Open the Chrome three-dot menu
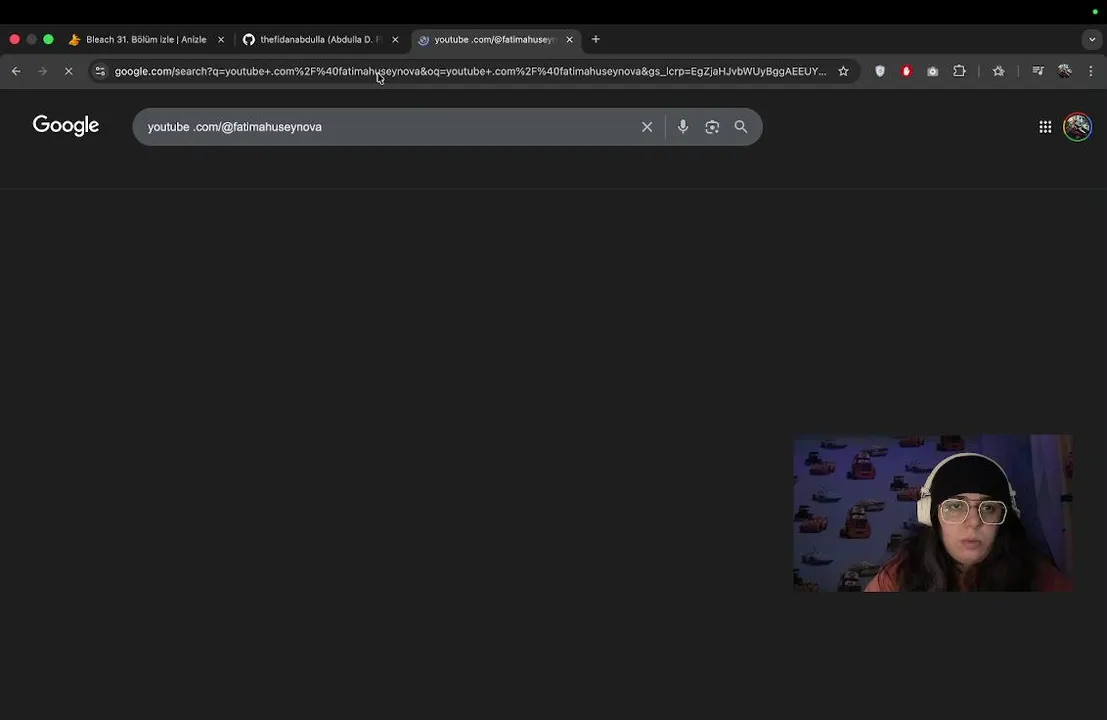The width and height of the screenshot is (1107, 720). 1091,71
